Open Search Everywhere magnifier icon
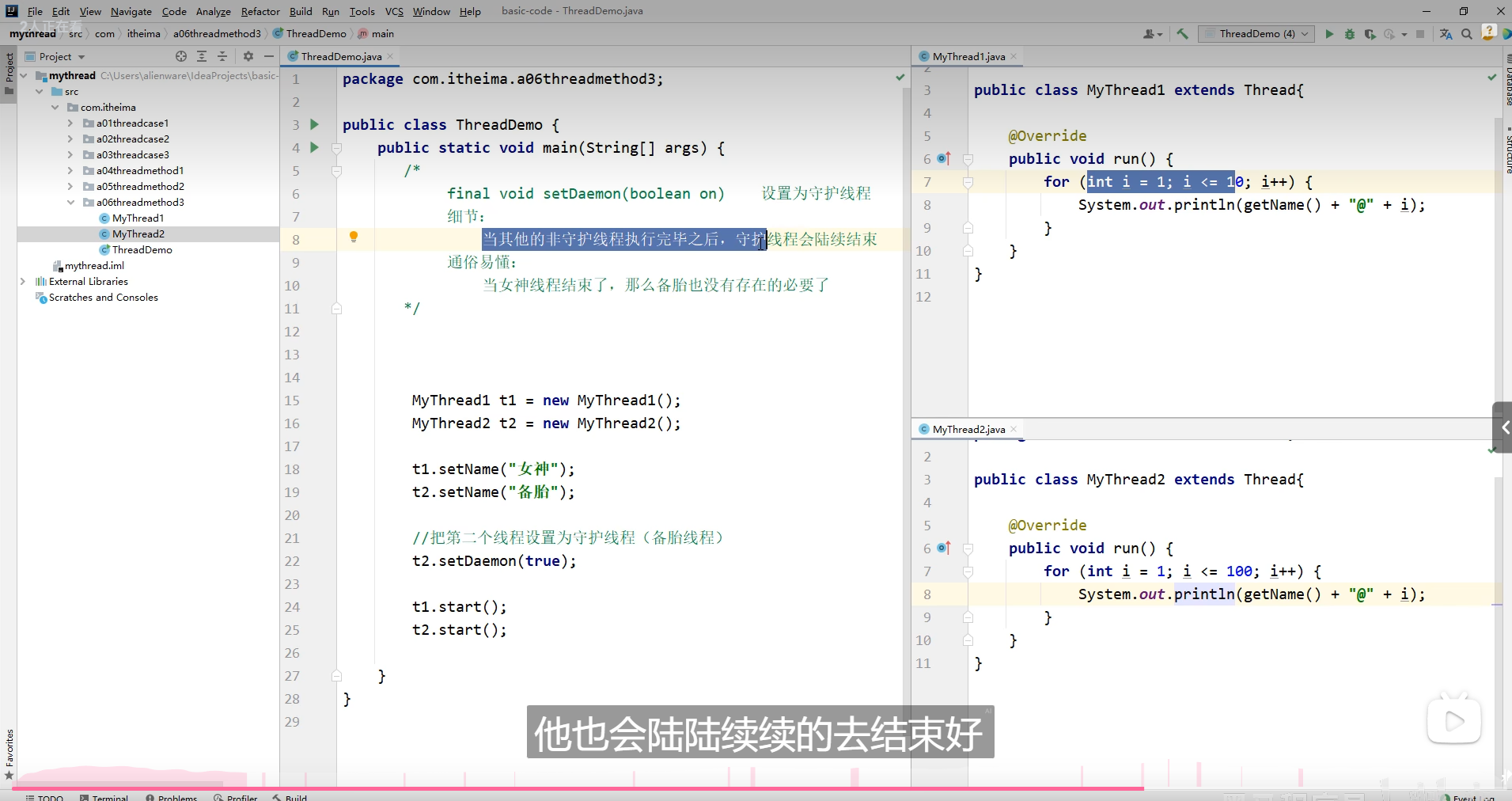The height and width of the screenshot is (801, 1512). click(x=1467, y=34)
